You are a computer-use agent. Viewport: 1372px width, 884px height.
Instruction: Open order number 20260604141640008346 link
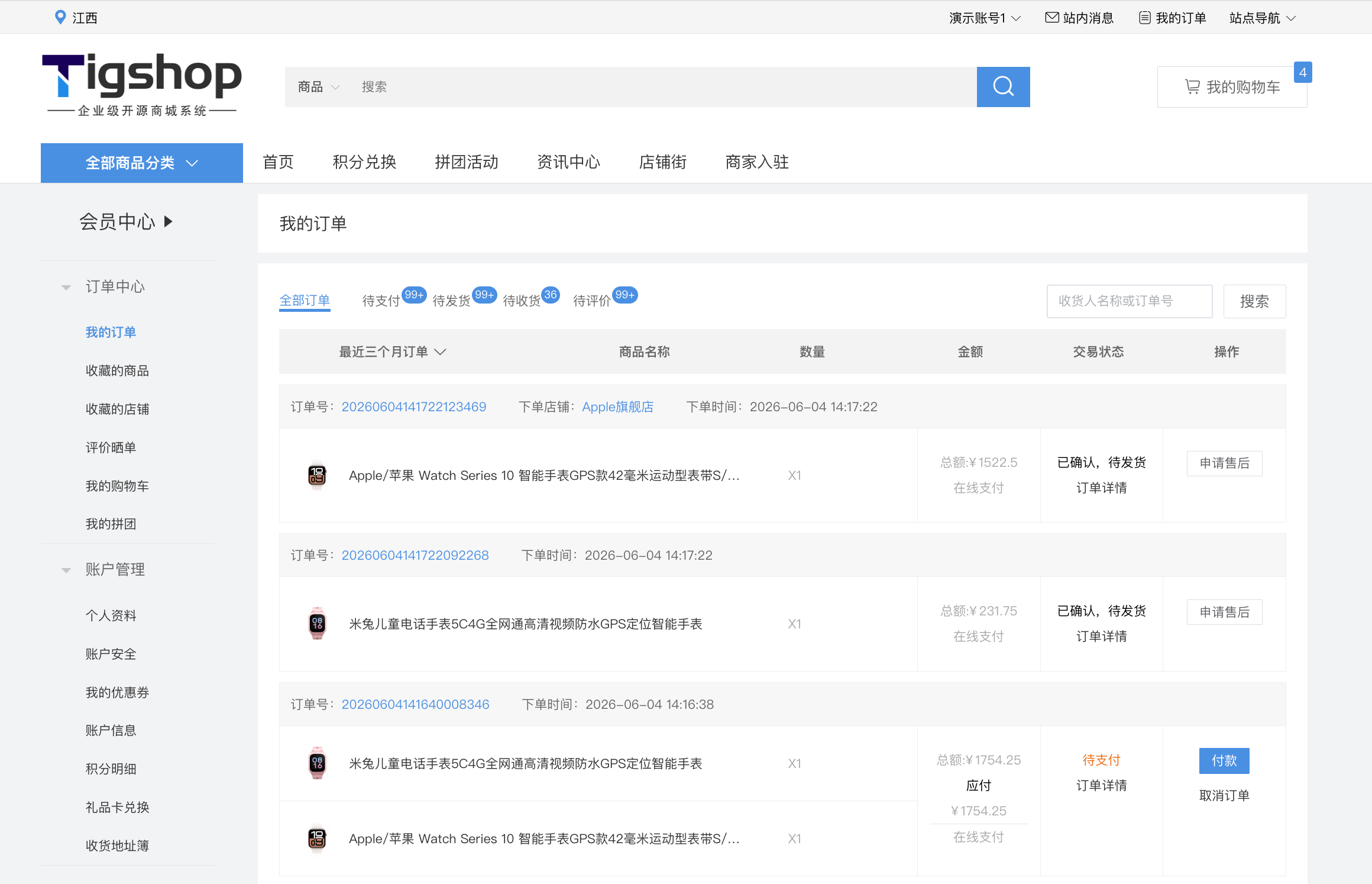click(416, 705)
